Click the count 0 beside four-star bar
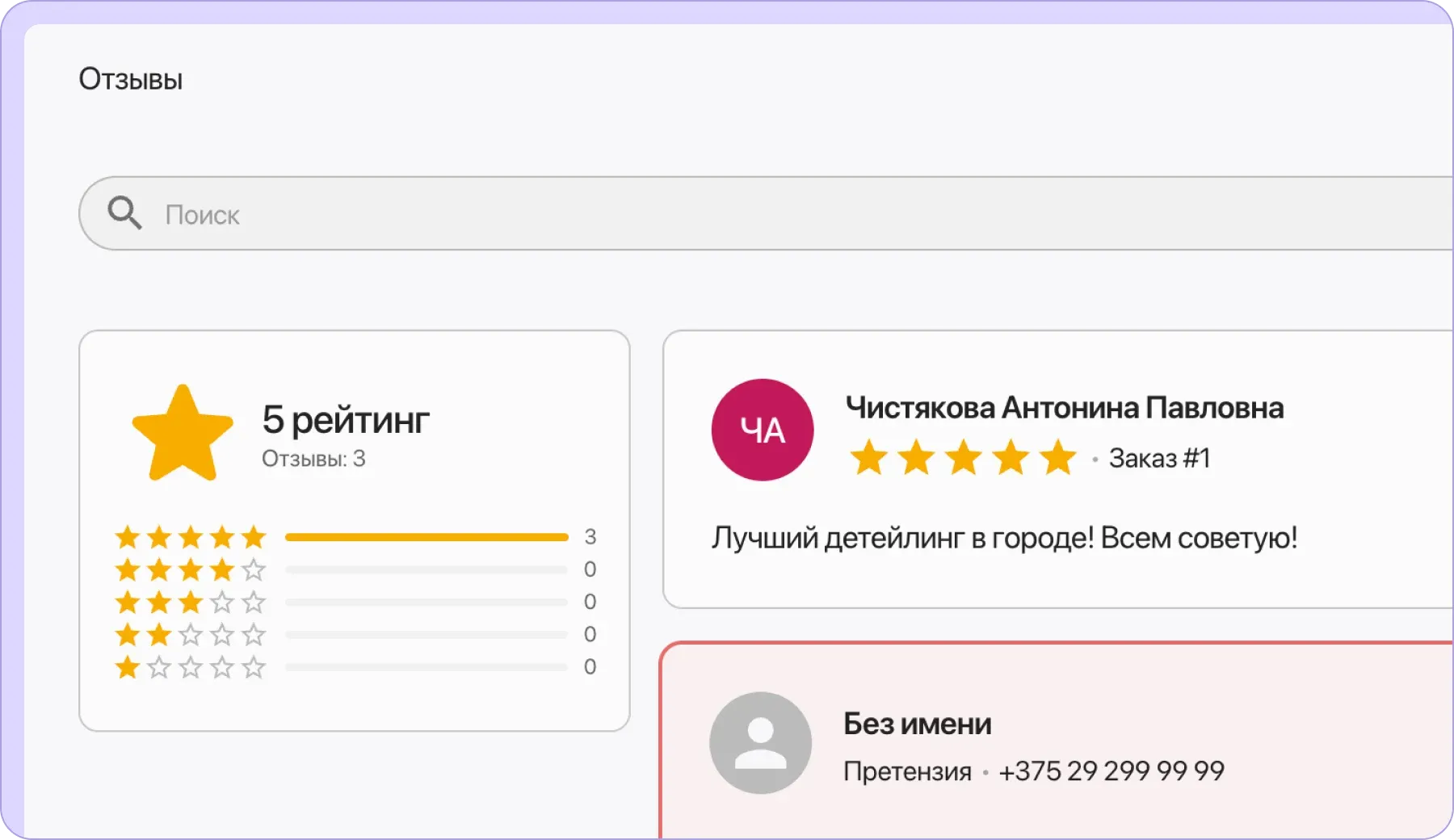Image resolution: width=1454 pixels, height=840 pixels. (x=590, y=569)
